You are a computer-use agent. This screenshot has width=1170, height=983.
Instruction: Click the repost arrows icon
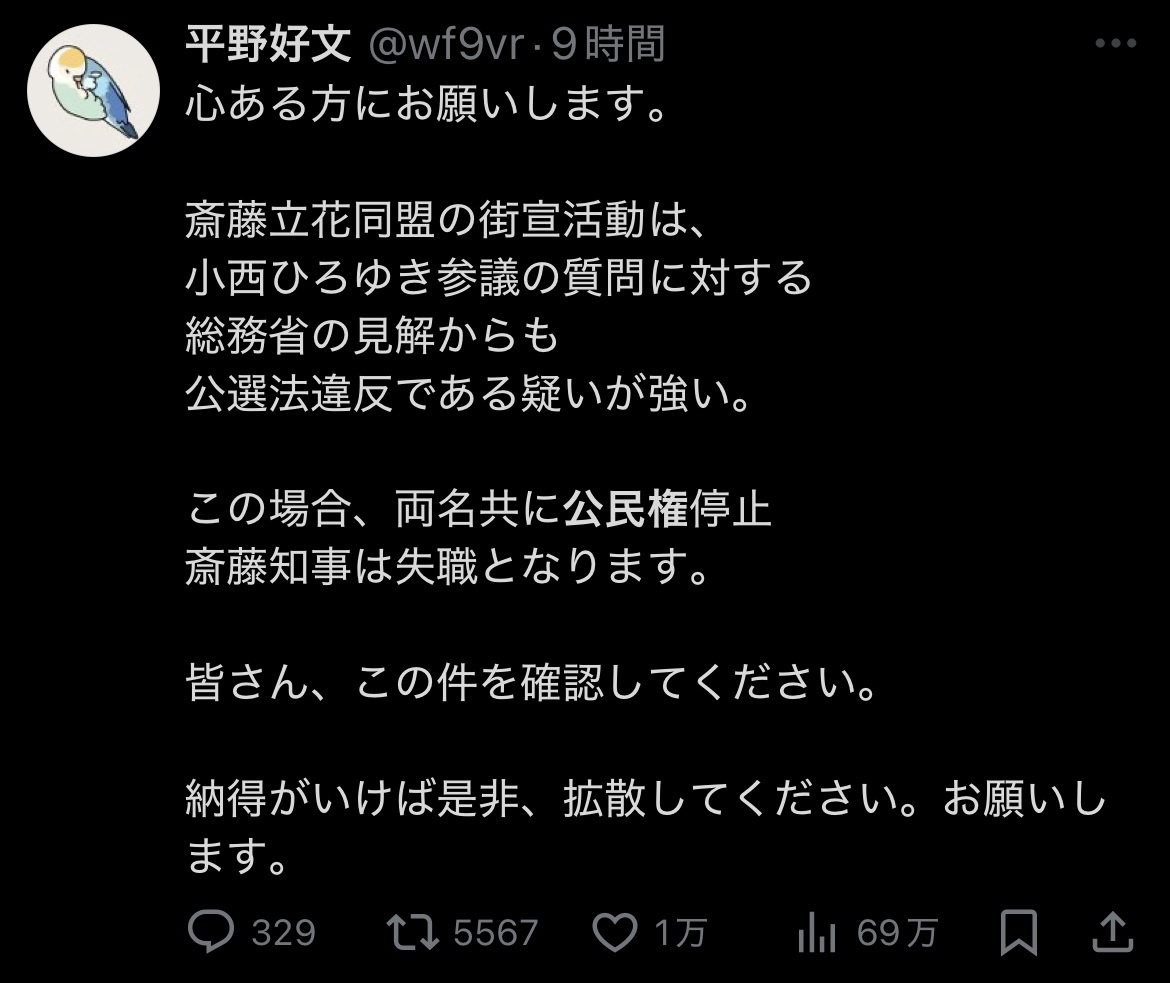[413, 931]
